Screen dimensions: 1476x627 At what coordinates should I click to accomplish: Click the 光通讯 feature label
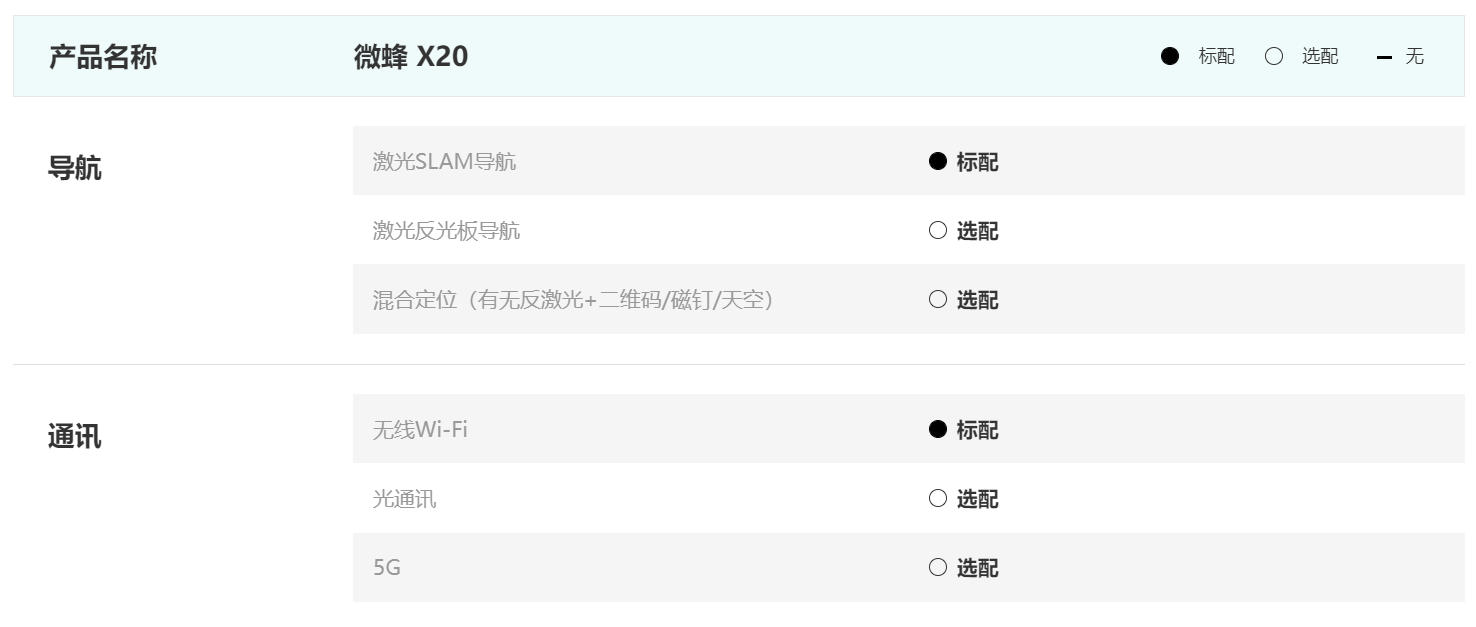click(x=404, y=499)
